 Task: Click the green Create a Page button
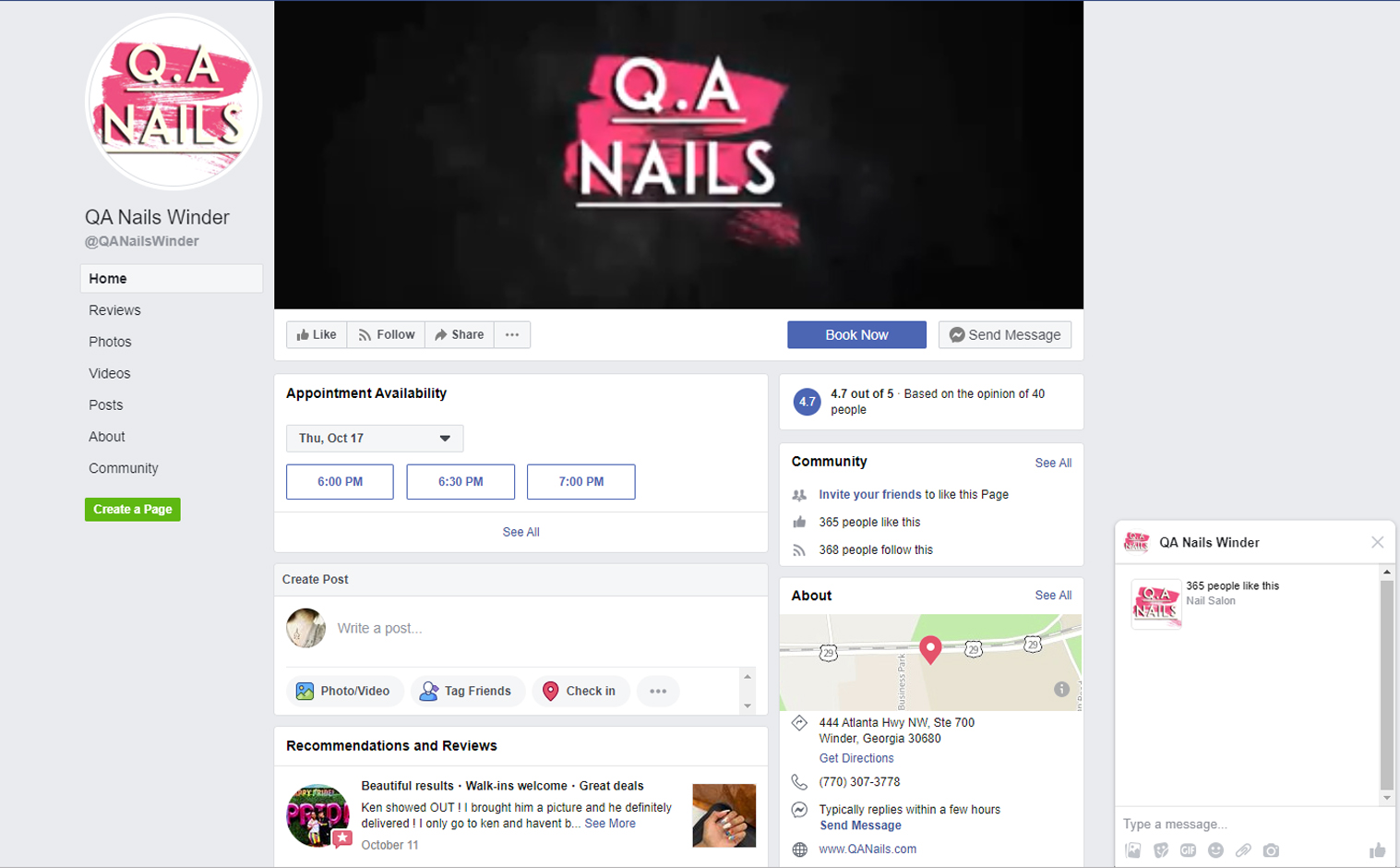coord(133,509)
